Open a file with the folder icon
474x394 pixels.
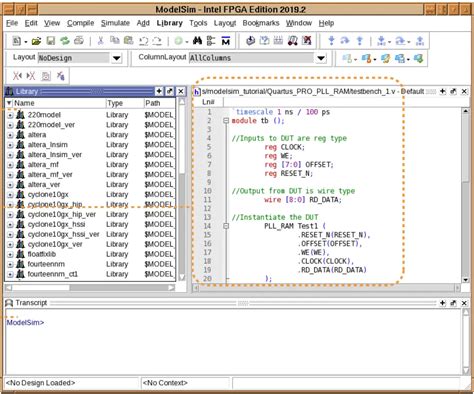coord(36,41)
